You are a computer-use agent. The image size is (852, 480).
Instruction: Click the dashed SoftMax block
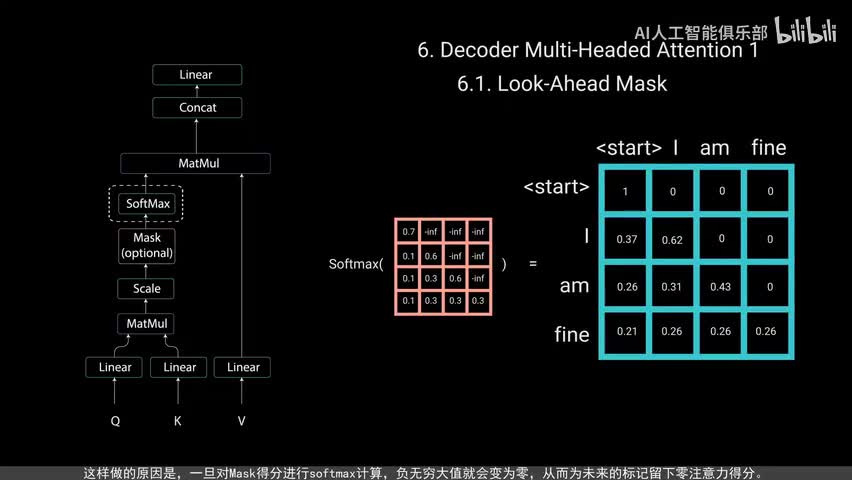(x=146, y=204)
